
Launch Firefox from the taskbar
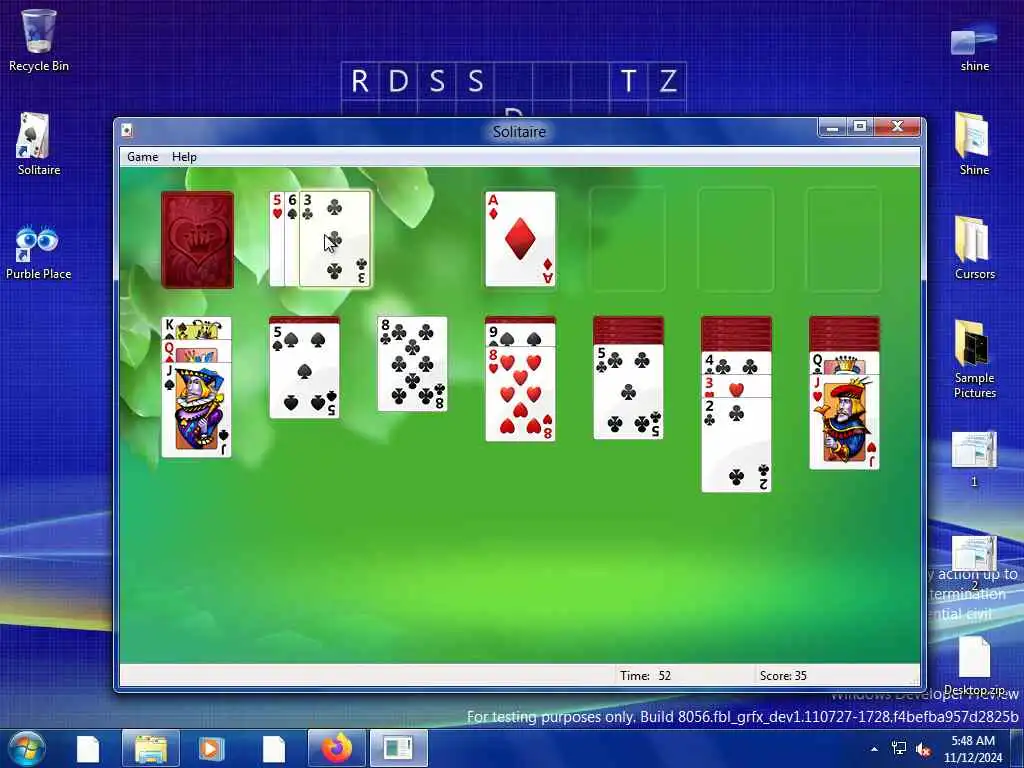pos(336,748)
